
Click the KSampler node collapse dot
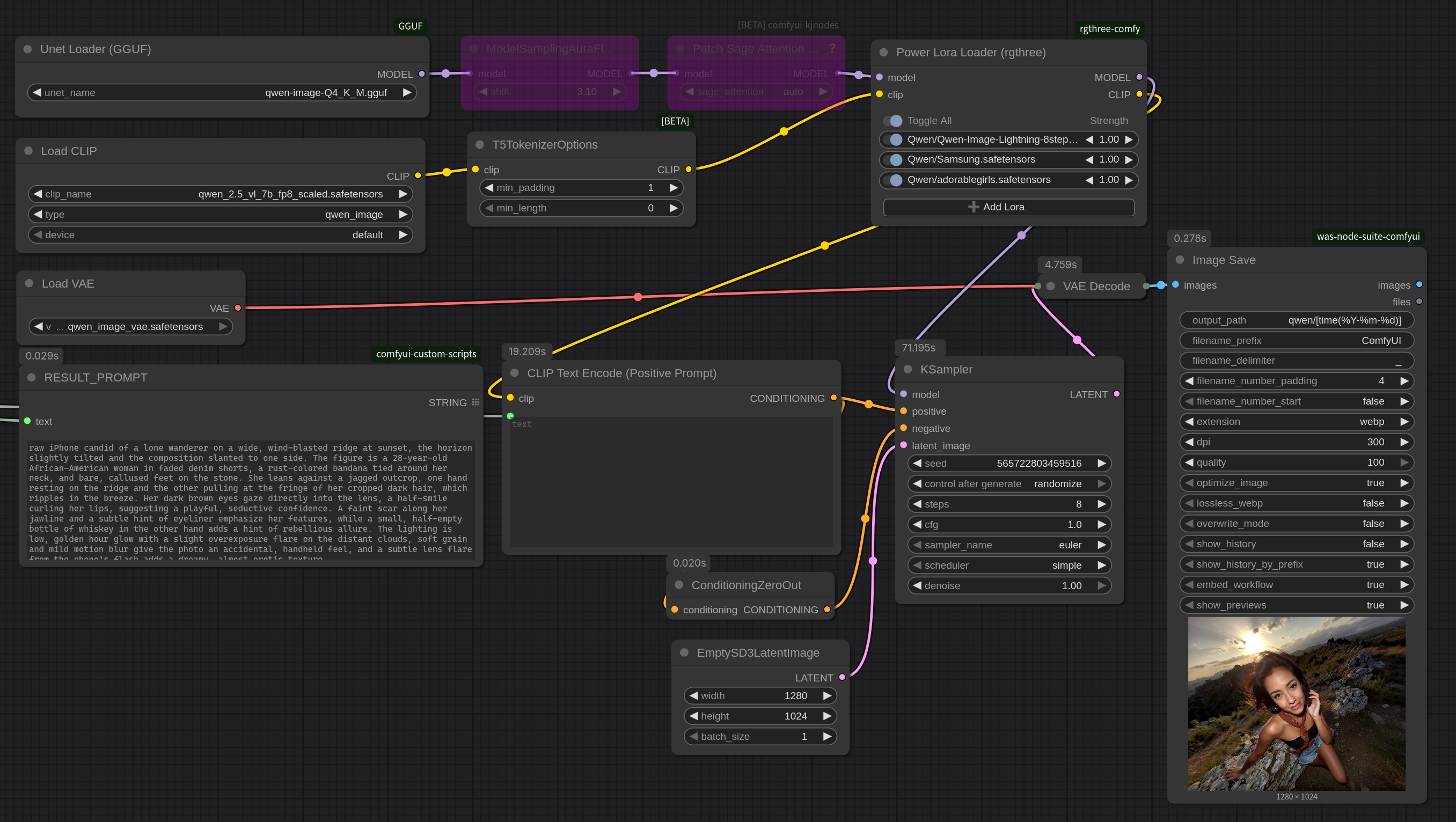tap(908, 369)
